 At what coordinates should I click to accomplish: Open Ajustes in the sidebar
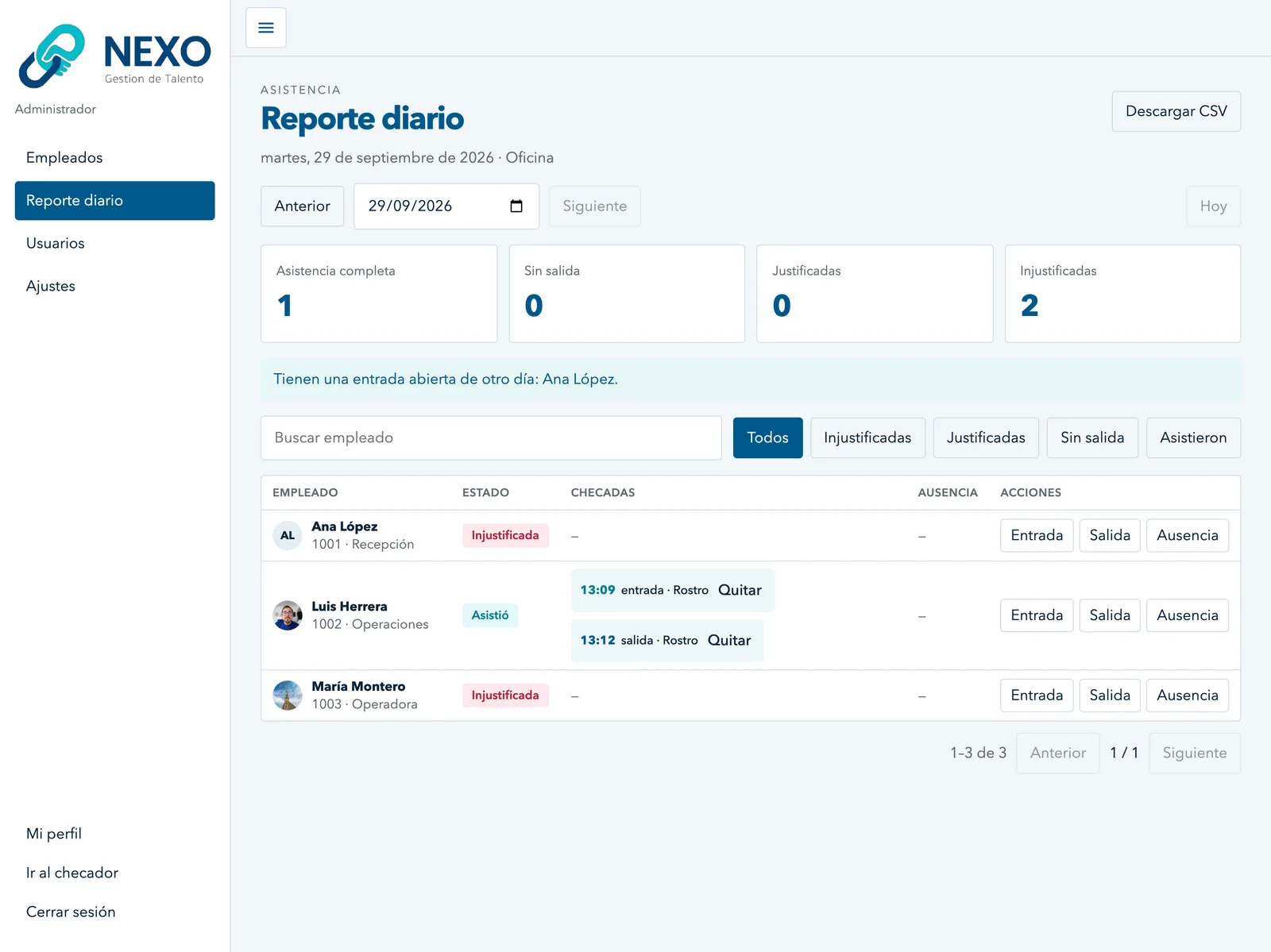click(x=114, y=286)
